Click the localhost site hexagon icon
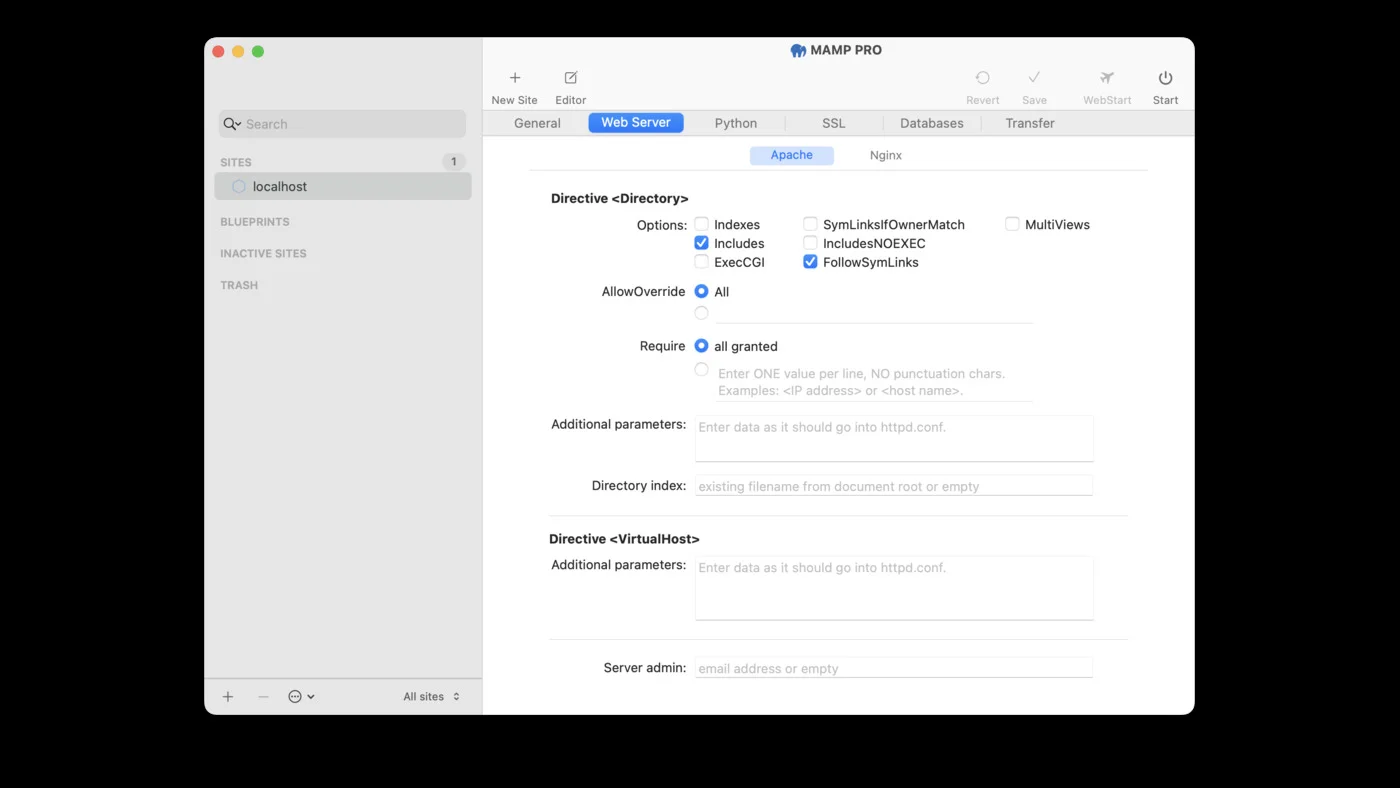The image size is (1400, 788). coord(239,186)
